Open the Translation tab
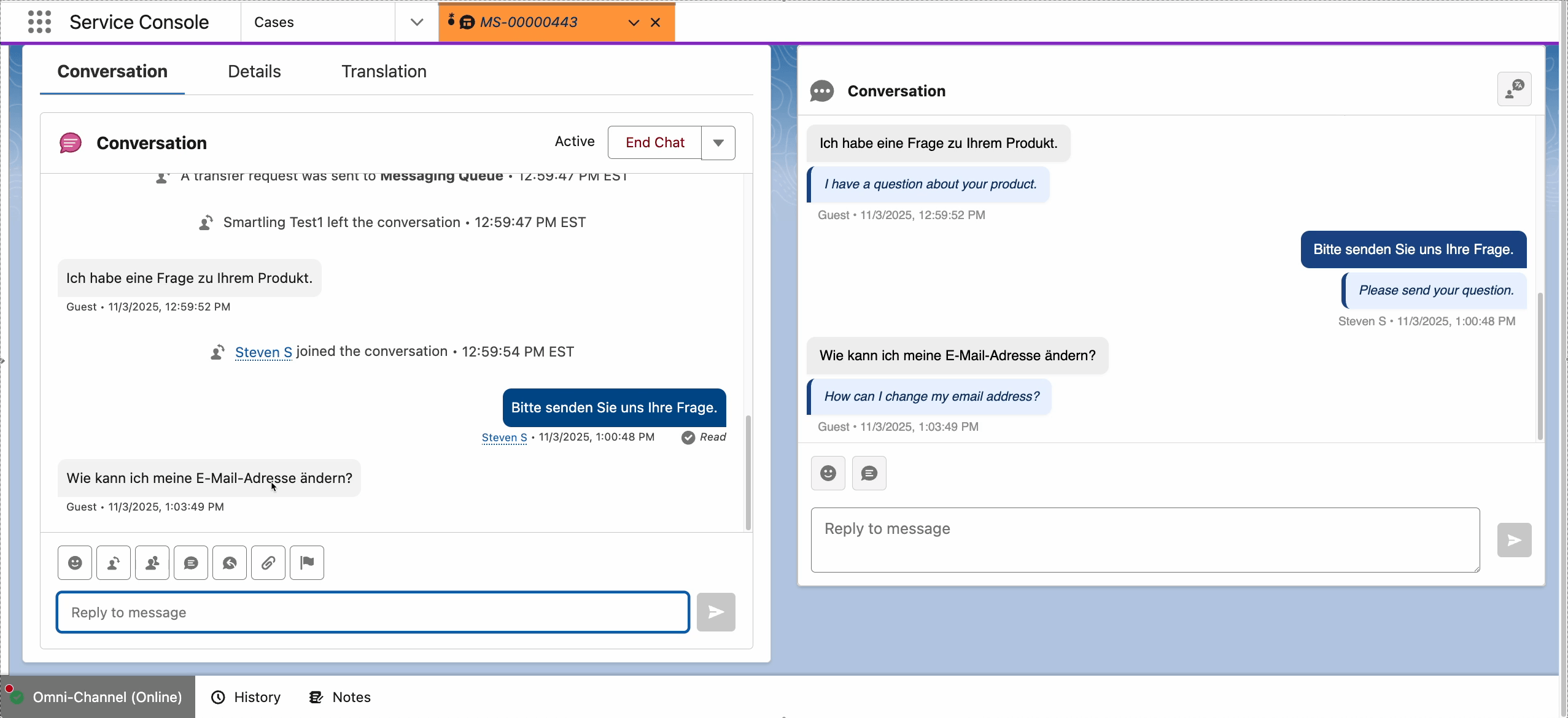 click(384, 71)
